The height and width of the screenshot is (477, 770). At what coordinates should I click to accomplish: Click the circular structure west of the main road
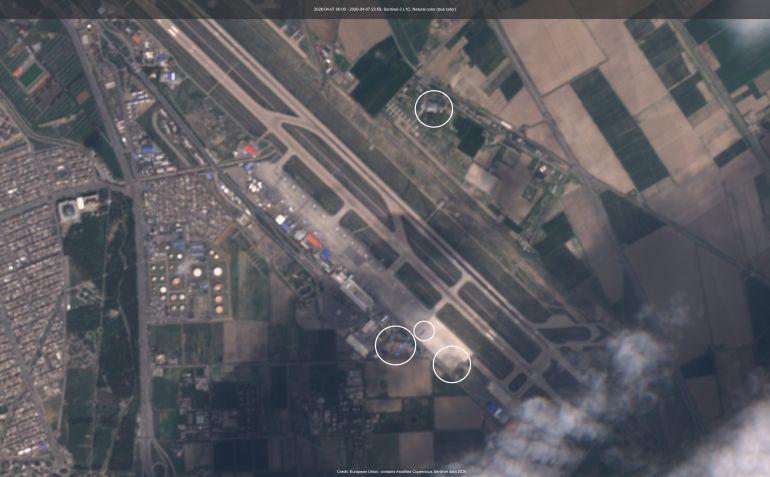(x=69, y=211)
